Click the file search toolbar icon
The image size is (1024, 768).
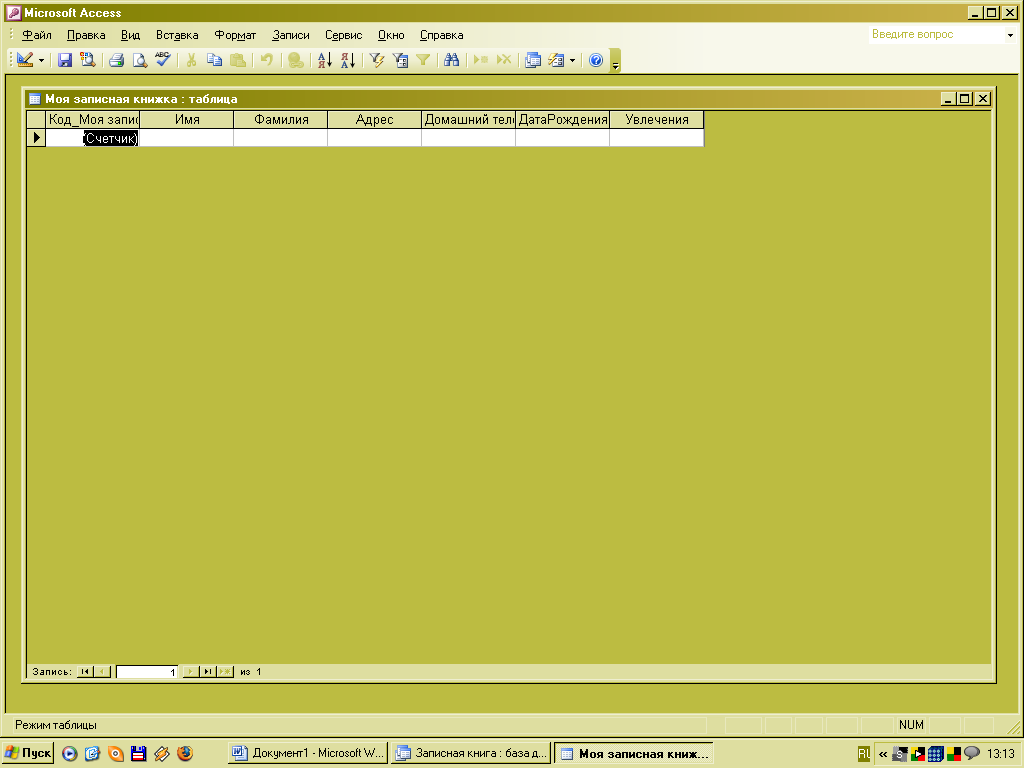(88, 60)
